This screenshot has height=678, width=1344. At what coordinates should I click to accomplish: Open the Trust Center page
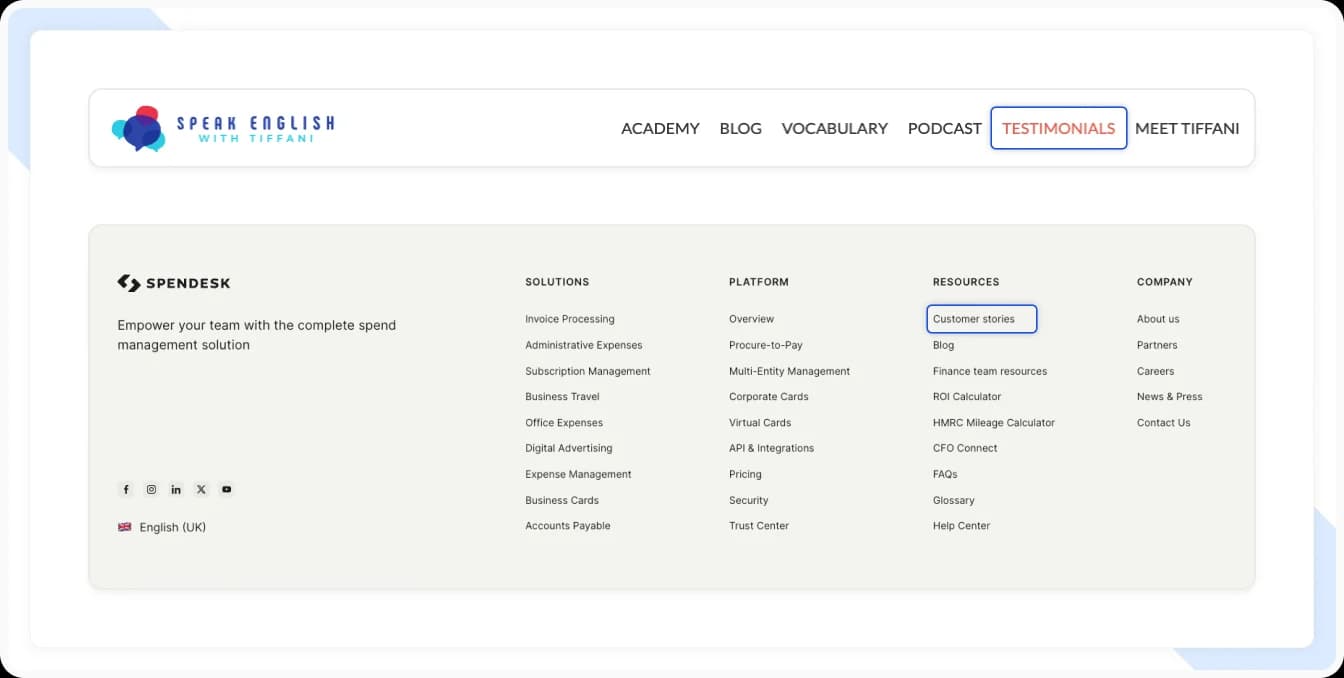(x=758, y=525)
